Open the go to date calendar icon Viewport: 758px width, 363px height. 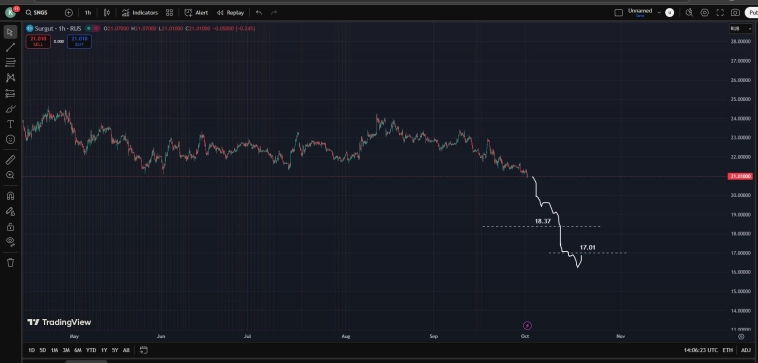pyautogui.click(x=144, y=350)
